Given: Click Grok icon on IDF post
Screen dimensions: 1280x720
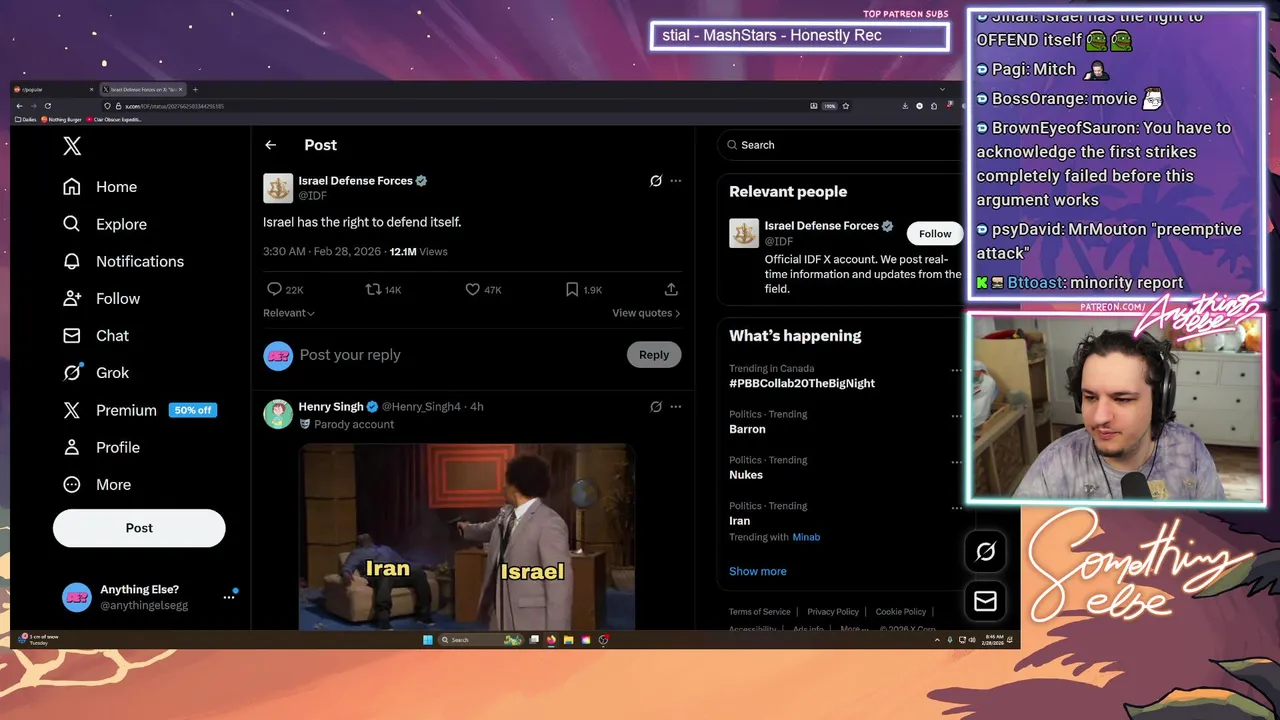Looking at the screenshot, I should [x=656, y=181].
